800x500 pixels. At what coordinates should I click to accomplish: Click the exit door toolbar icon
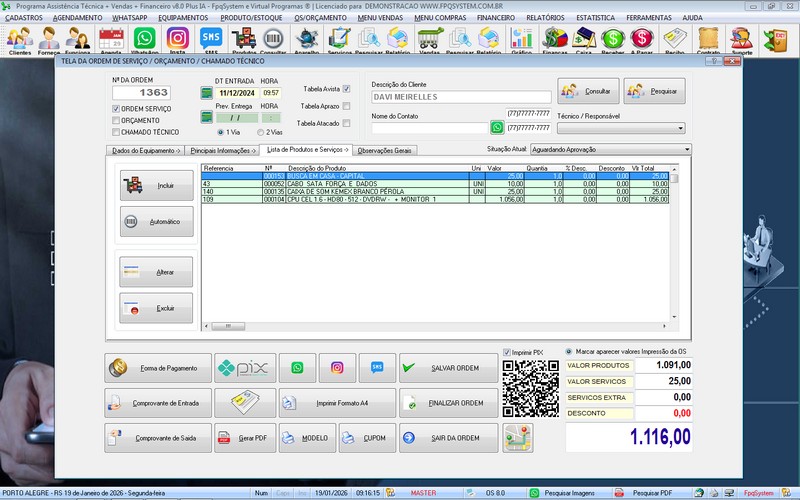(776, 40)
